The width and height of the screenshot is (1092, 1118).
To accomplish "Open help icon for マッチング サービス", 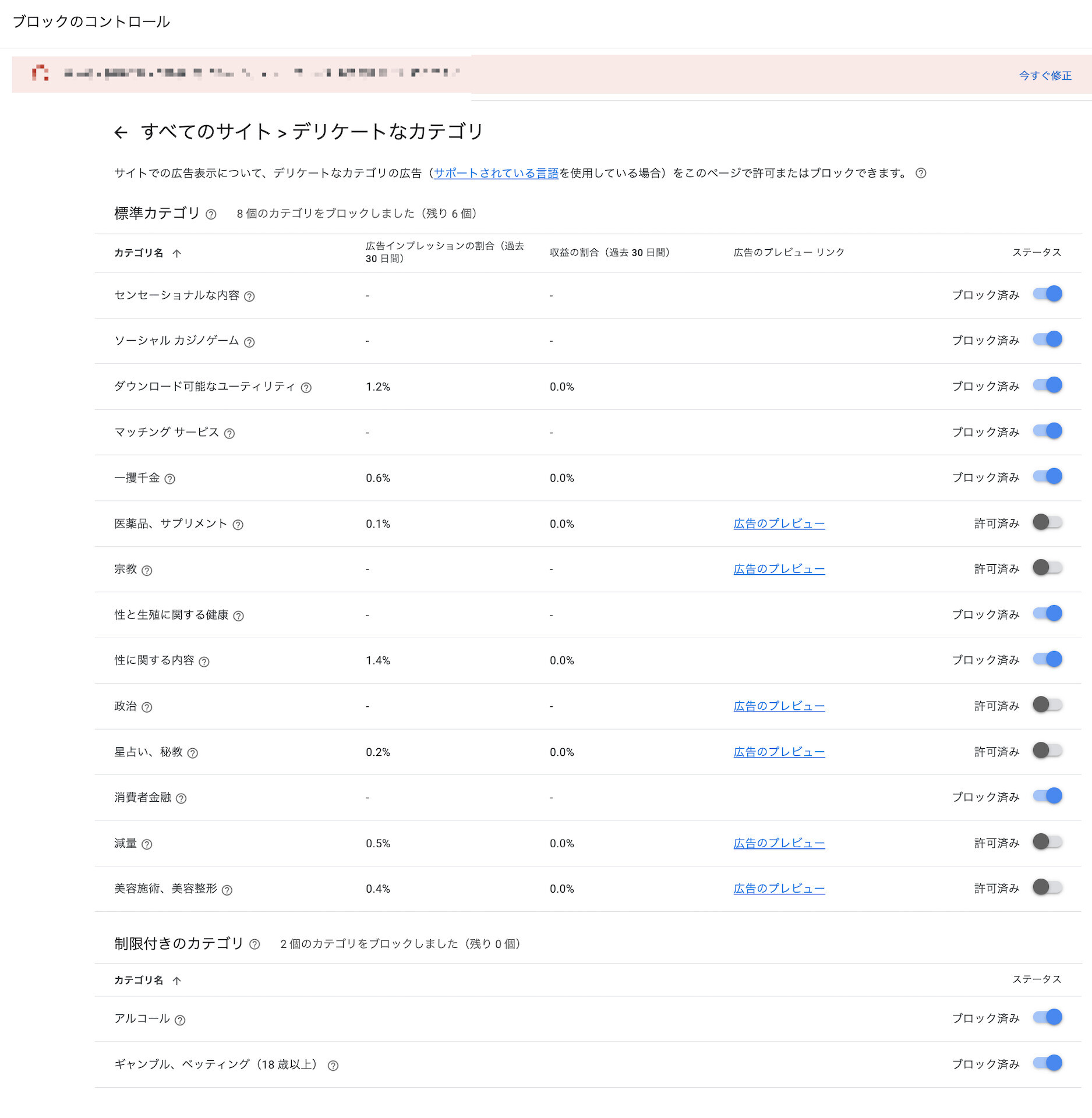I will click(x=229, y=433).
